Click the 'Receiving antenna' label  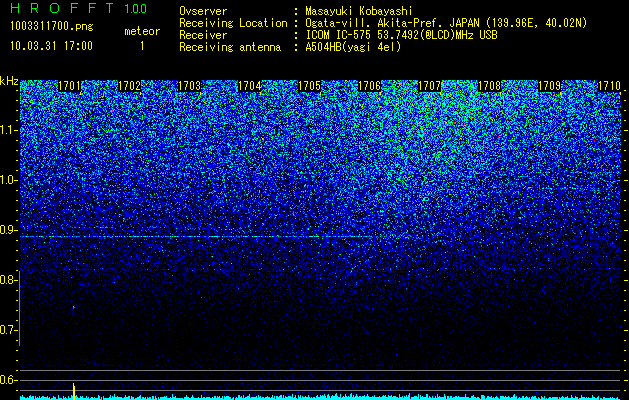click(x=230, y=47)
